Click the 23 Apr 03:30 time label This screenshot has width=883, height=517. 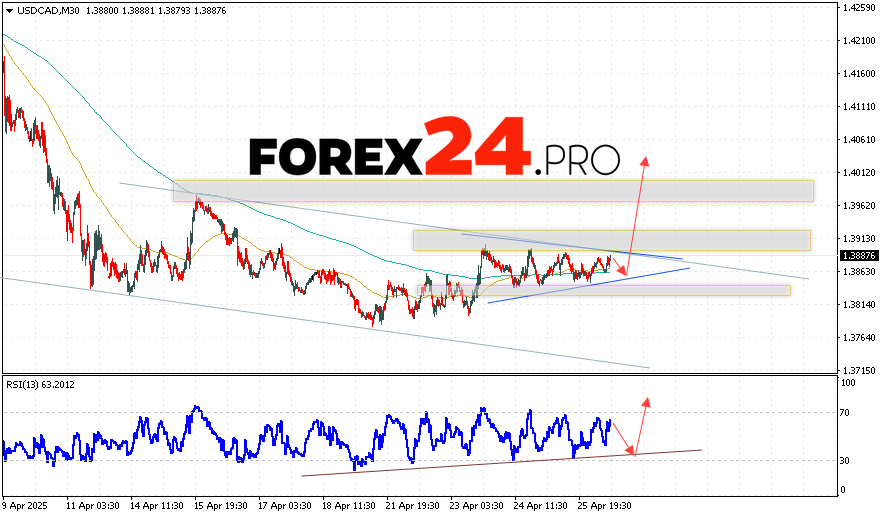coord(477,506)
